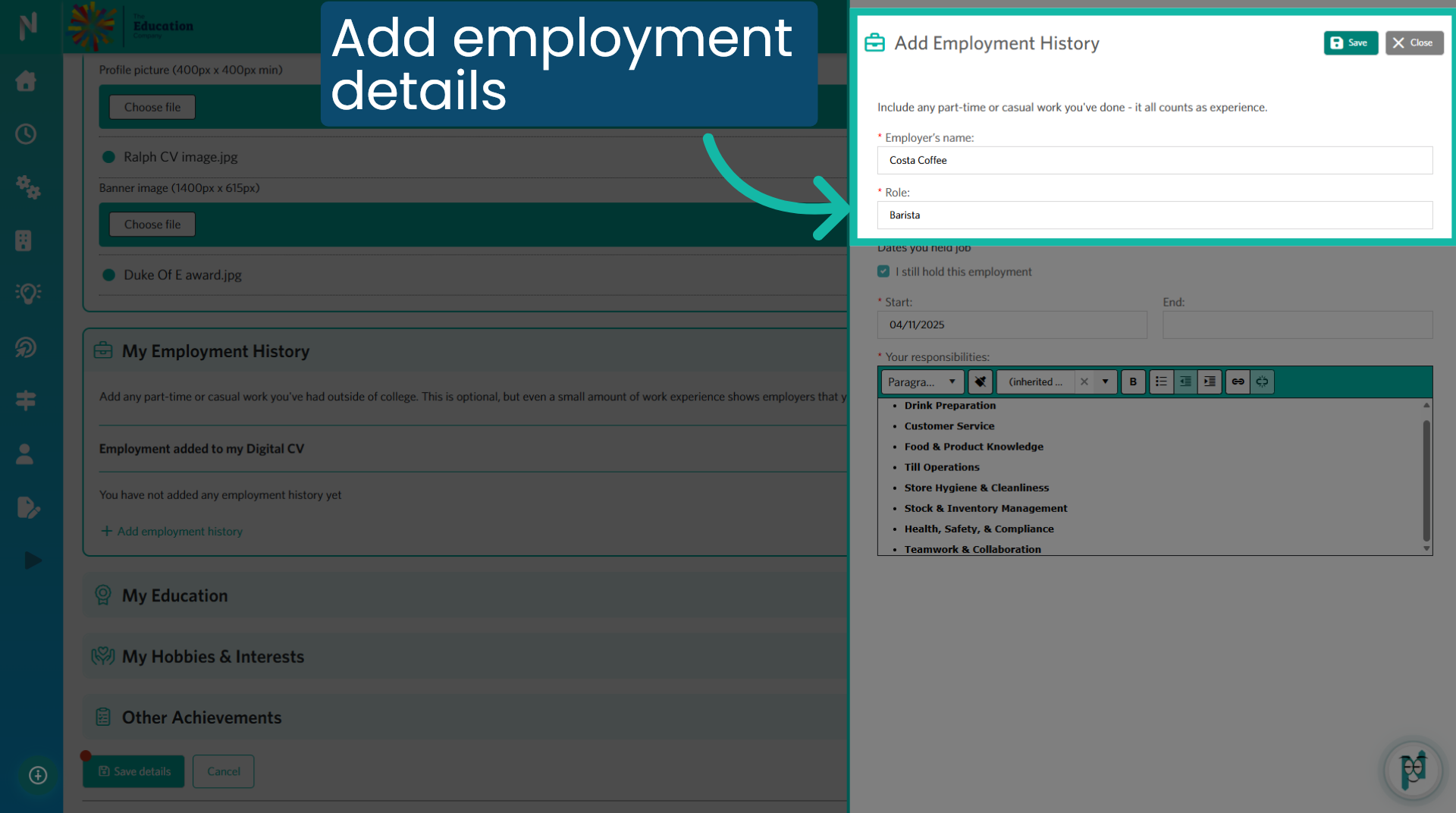
Task: Open the gears settings icon in sidebar
Action: [27, 187]
